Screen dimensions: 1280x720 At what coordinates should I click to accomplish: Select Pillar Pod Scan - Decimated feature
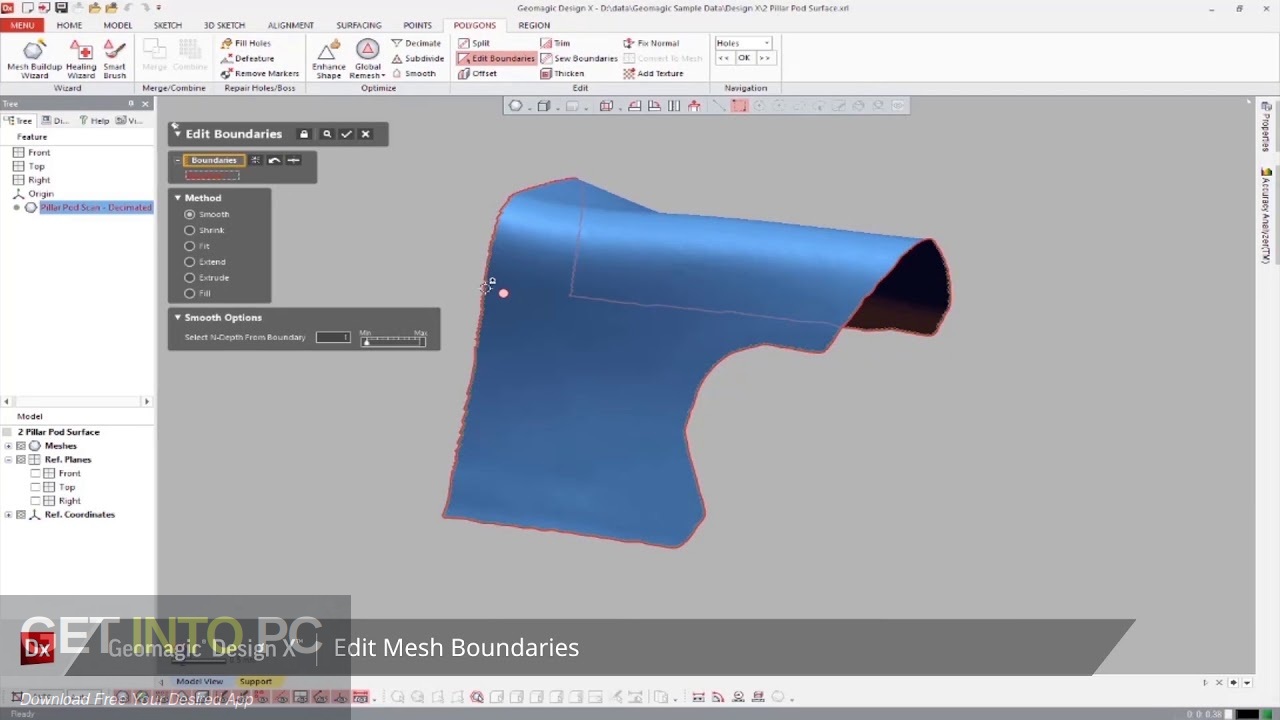[96, 207]
